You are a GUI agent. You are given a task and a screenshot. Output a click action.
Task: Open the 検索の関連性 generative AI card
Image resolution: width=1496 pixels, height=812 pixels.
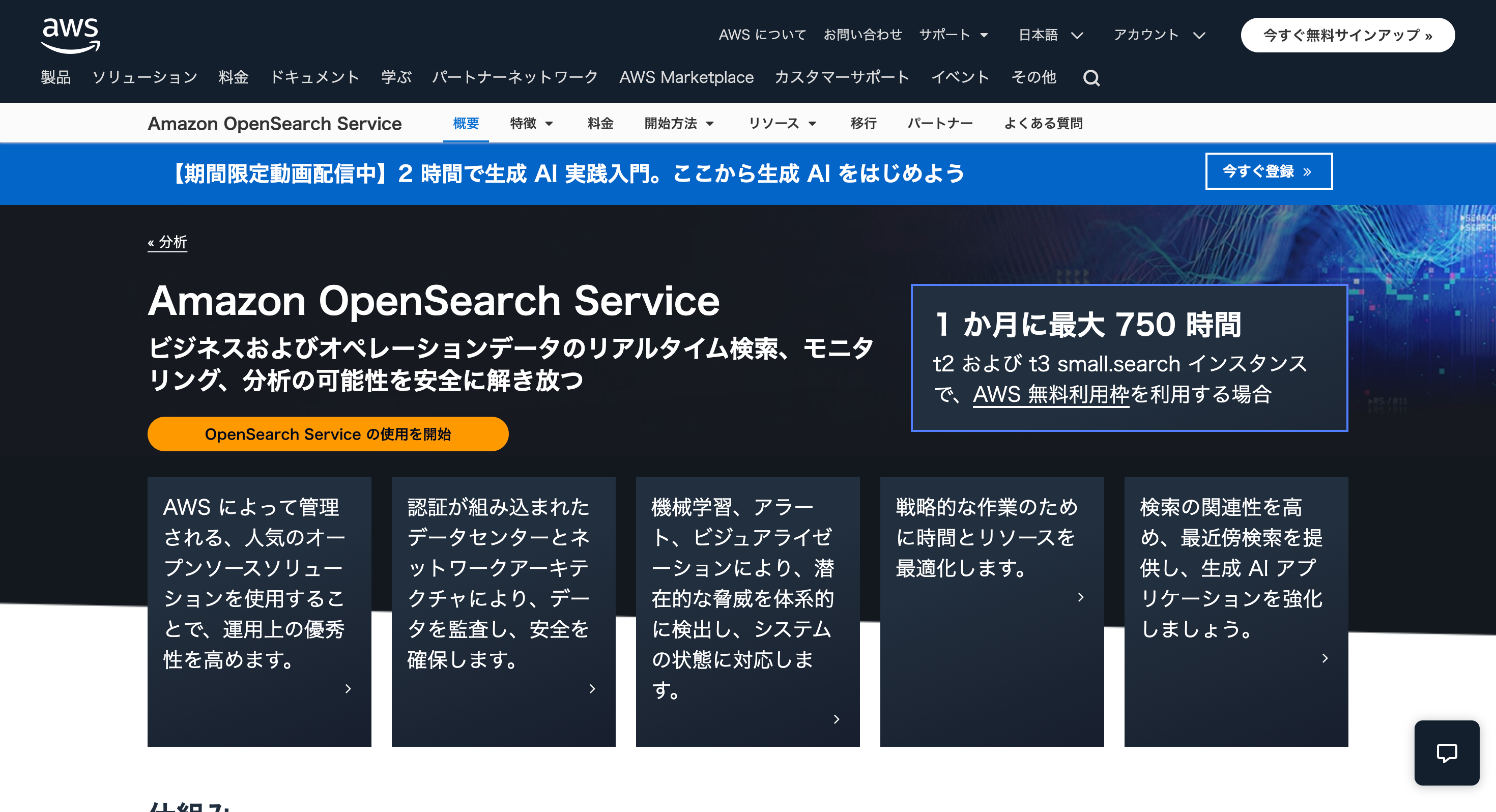(1236, 612)
